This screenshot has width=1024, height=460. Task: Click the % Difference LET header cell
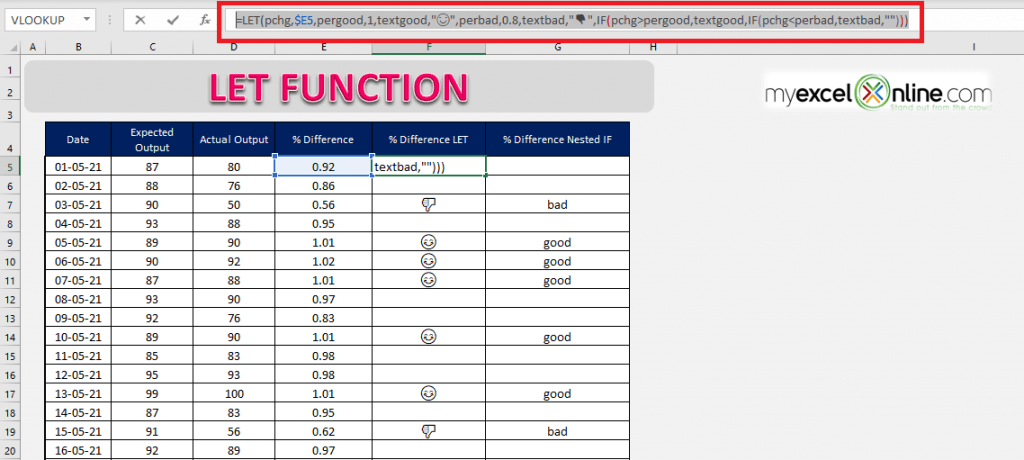click(428, 140)
